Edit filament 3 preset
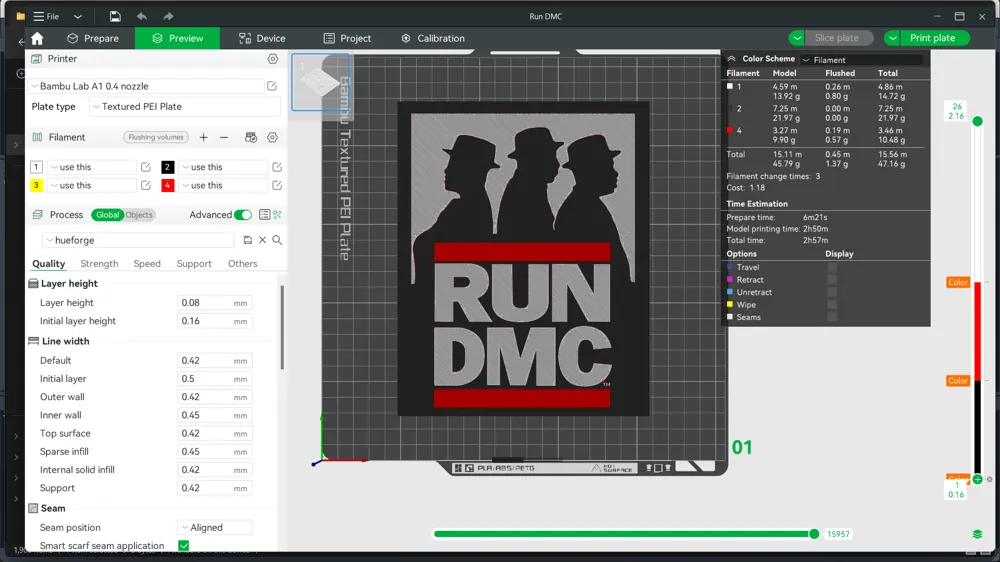 pos(146,186)
